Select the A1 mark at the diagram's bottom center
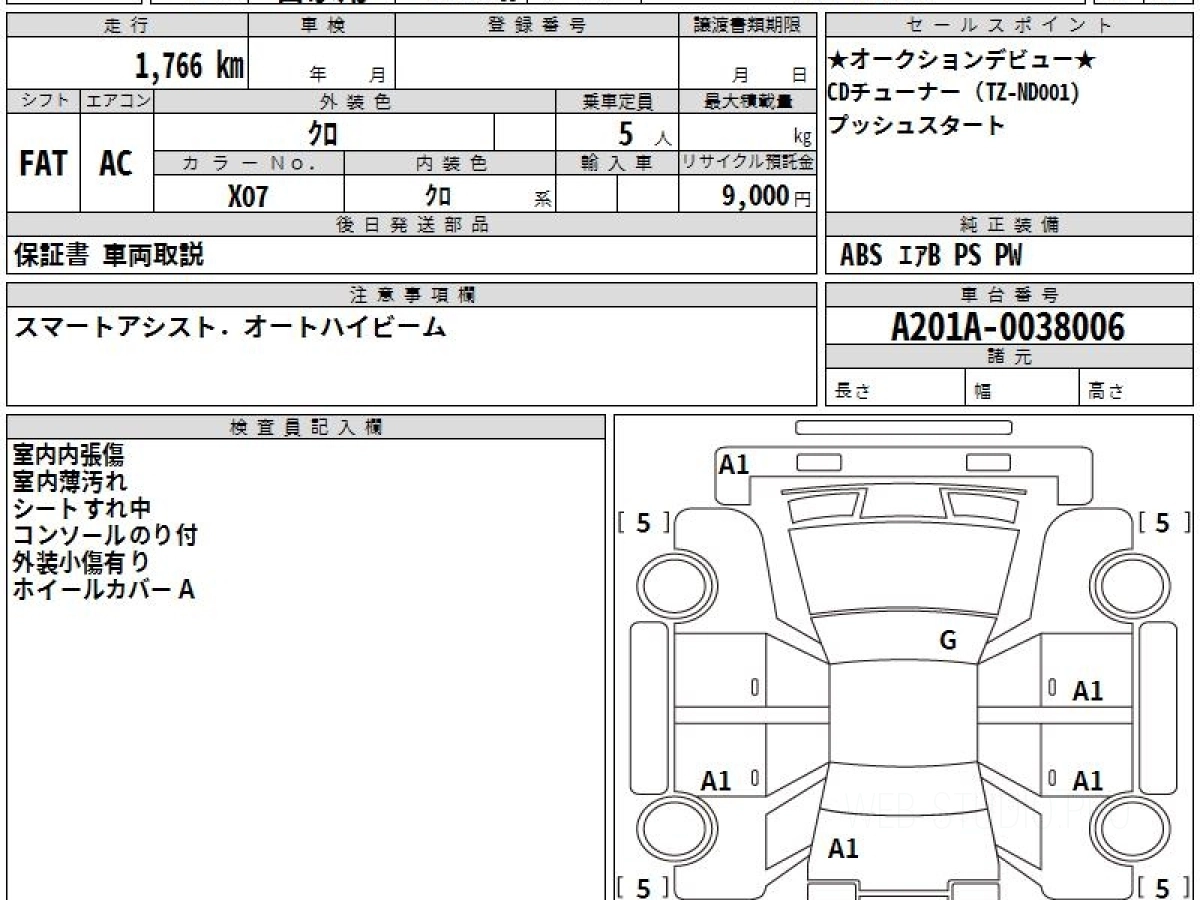The height and width of the screenshot is (900, 1200). point(843,849)
